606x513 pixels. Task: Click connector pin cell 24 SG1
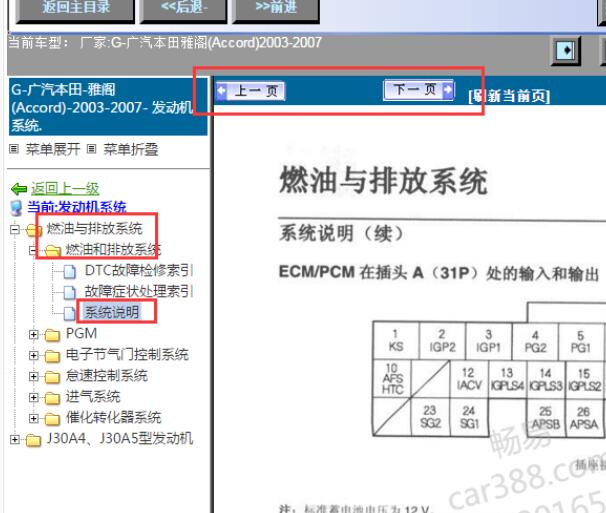pos(469,417)
